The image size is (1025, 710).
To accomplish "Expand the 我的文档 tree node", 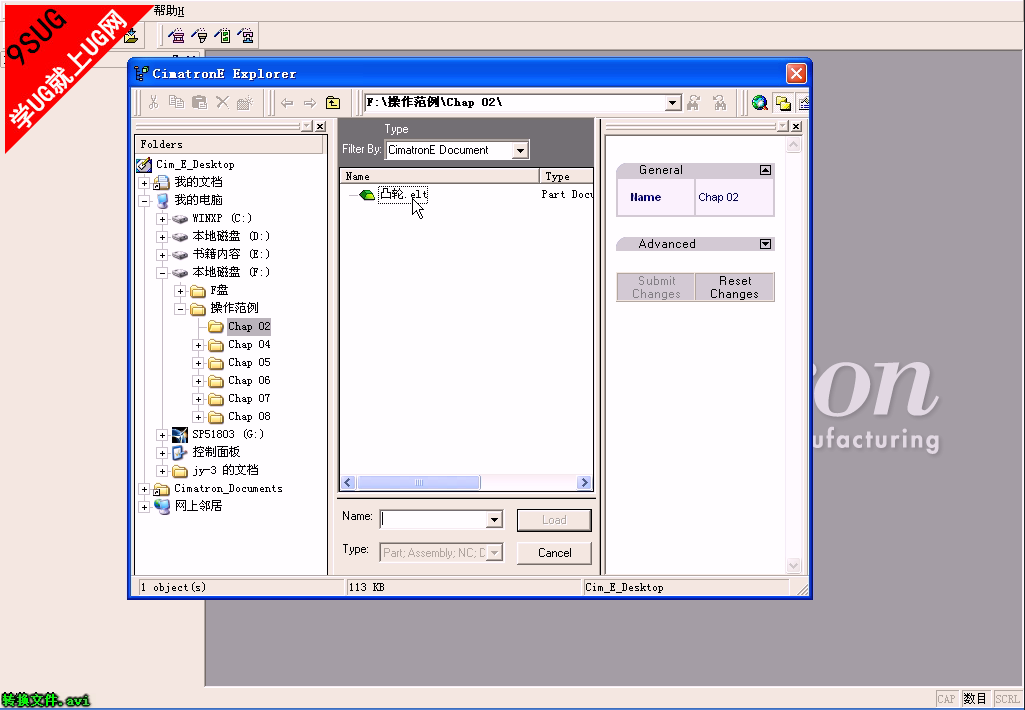I will point(144,183).
